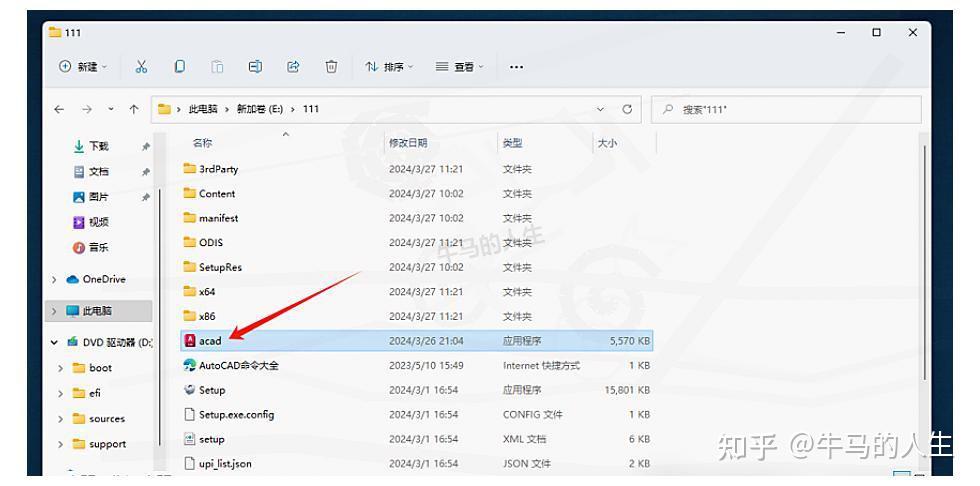Click the Share icon in toolbar
980x486 pixels.
point(293,67)
